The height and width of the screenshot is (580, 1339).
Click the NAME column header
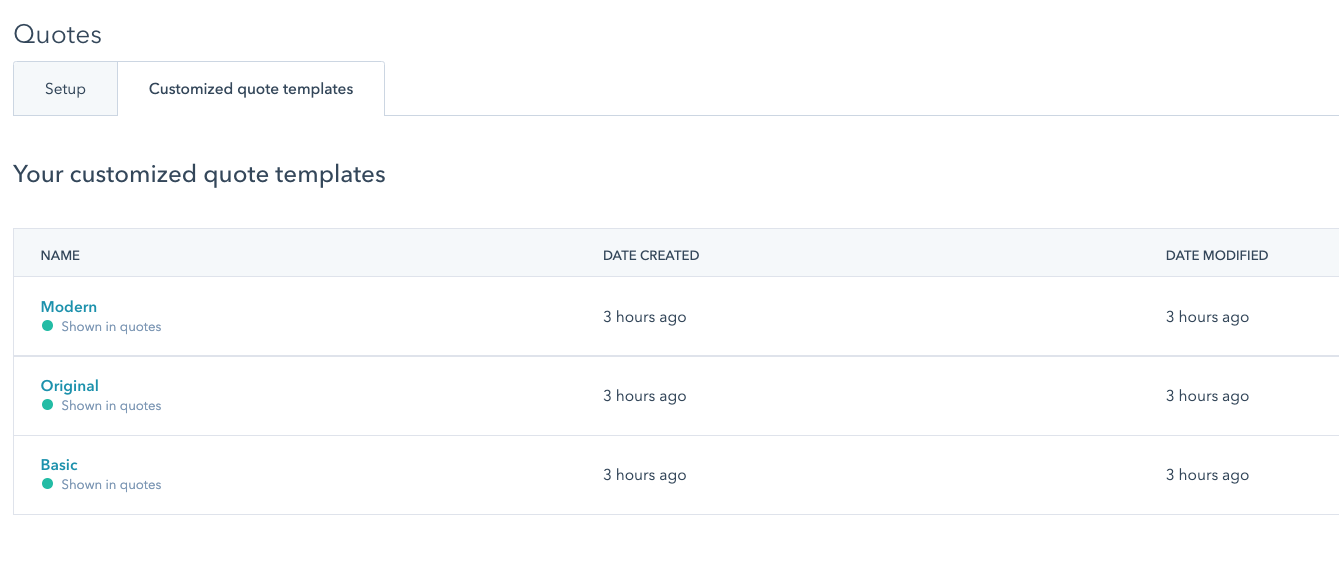(x=60, y=255)
